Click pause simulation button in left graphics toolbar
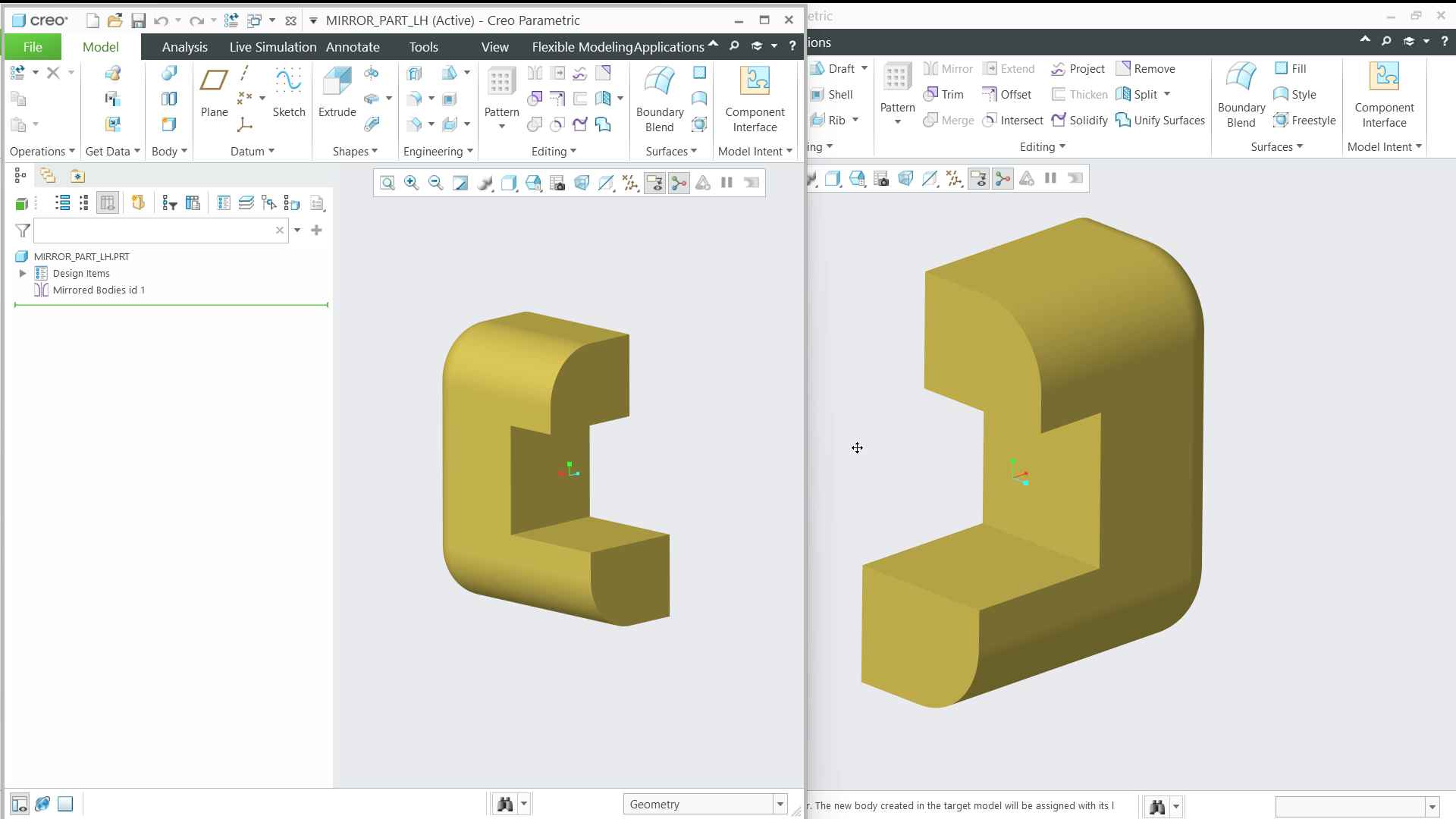Image resolution: width=1456 pixels, height=819 pixels. [x=726, y=183]
